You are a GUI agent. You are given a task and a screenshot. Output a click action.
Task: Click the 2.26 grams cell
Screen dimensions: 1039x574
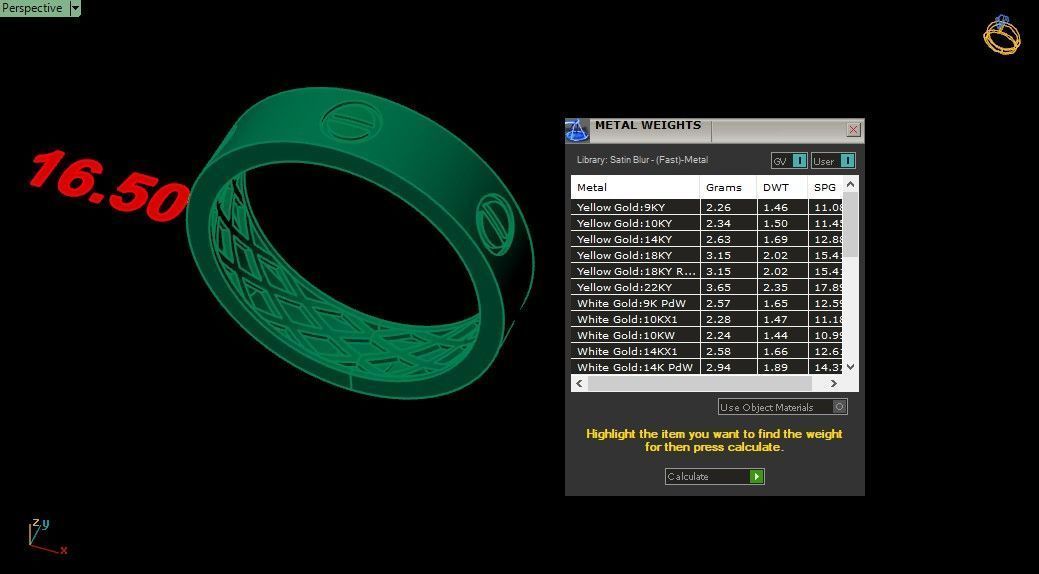pos(728,207)
